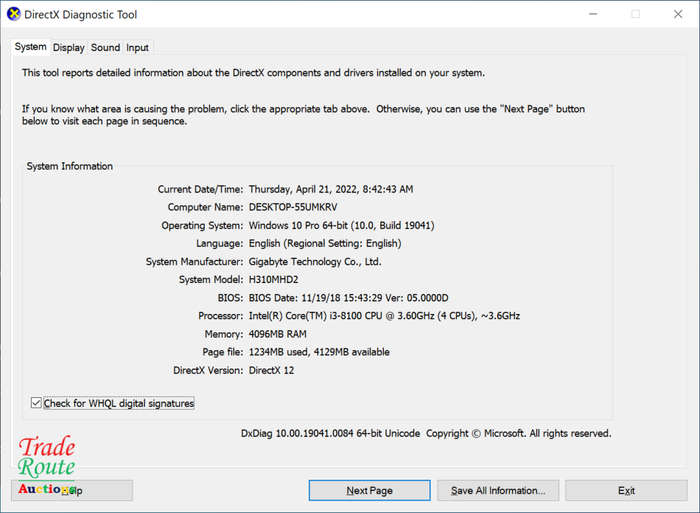Click the Exit button
Image resolution: width=700 pixels, height=513 pixels.
(x=626, y=490)
